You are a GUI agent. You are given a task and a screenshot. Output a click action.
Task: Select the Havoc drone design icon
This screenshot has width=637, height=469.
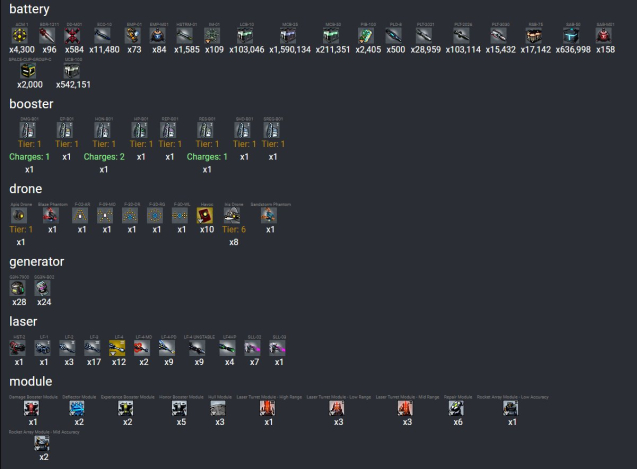(x=207, y=214)
